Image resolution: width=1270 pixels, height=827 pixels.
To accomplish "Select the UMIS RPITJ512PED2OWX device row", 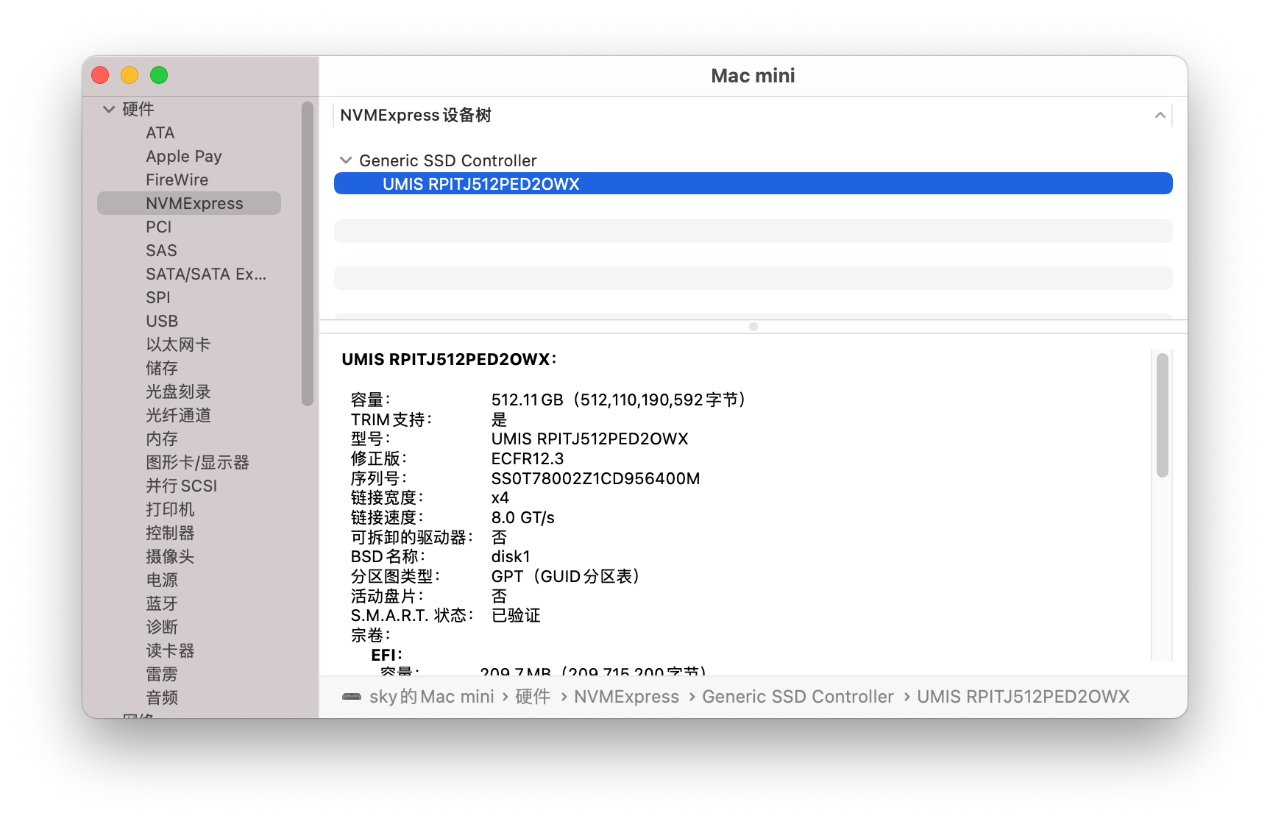I will 753,184.
